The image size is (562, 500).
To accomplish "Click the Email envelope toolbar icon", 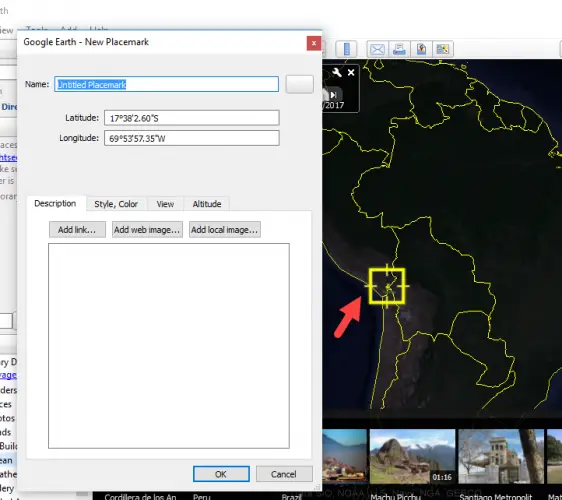I will 377,49.
